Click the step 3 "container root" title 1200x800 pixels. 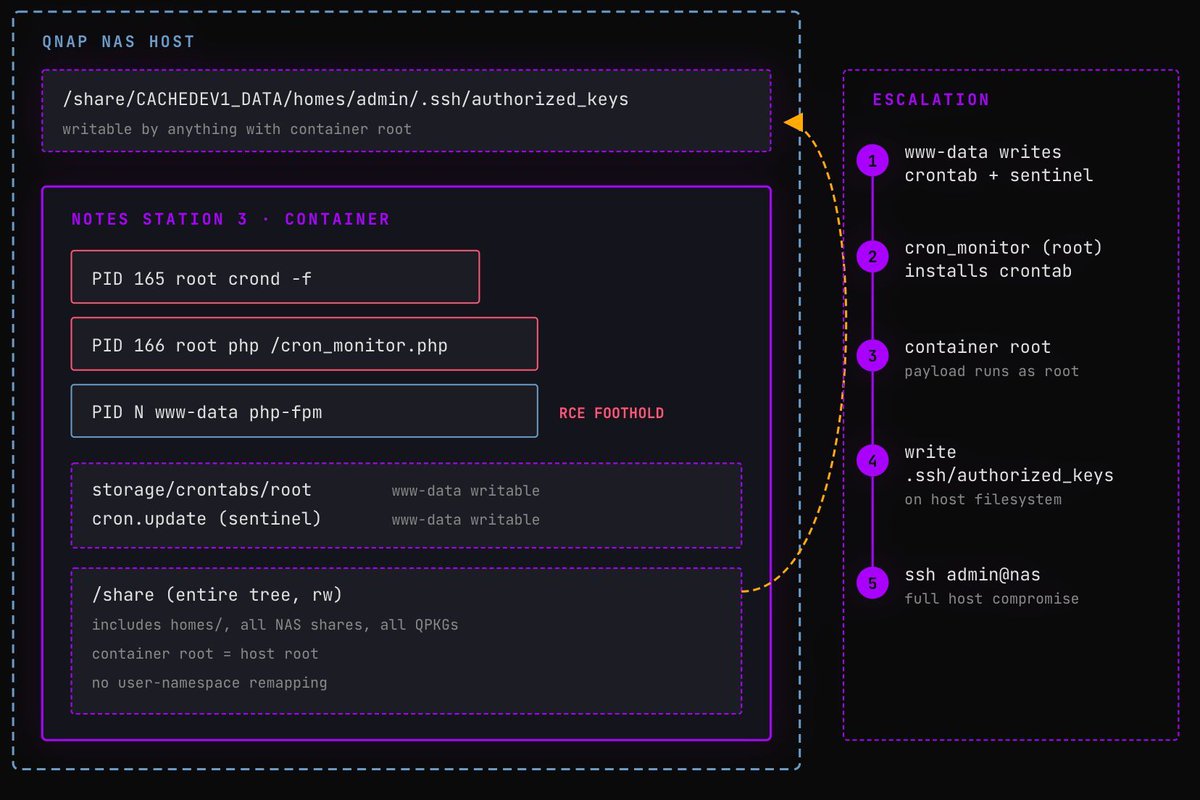click(978, 347)
